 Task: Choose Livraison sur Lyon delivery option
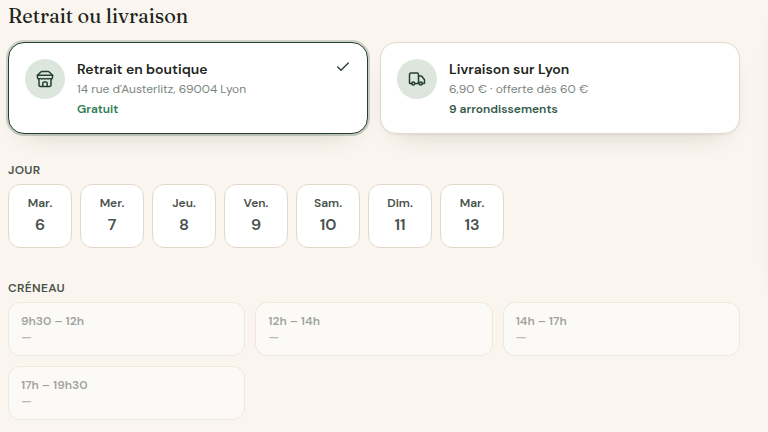point(560,88)
